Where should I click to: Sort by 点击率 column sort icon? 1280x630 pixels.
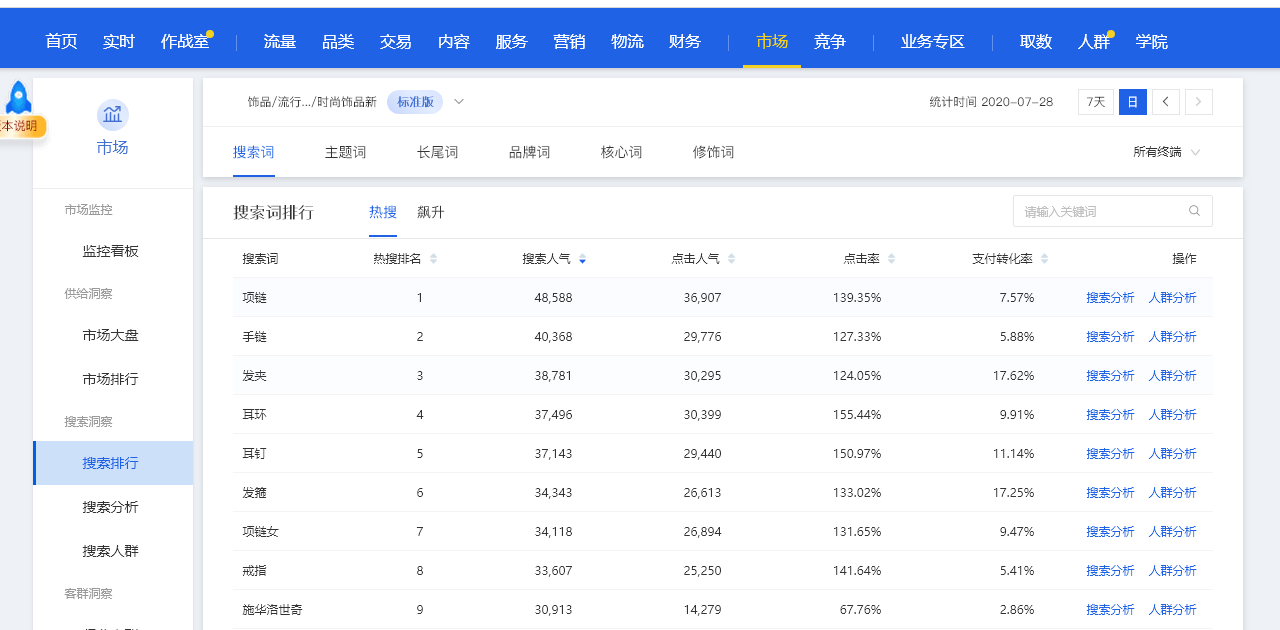[891, 259]
